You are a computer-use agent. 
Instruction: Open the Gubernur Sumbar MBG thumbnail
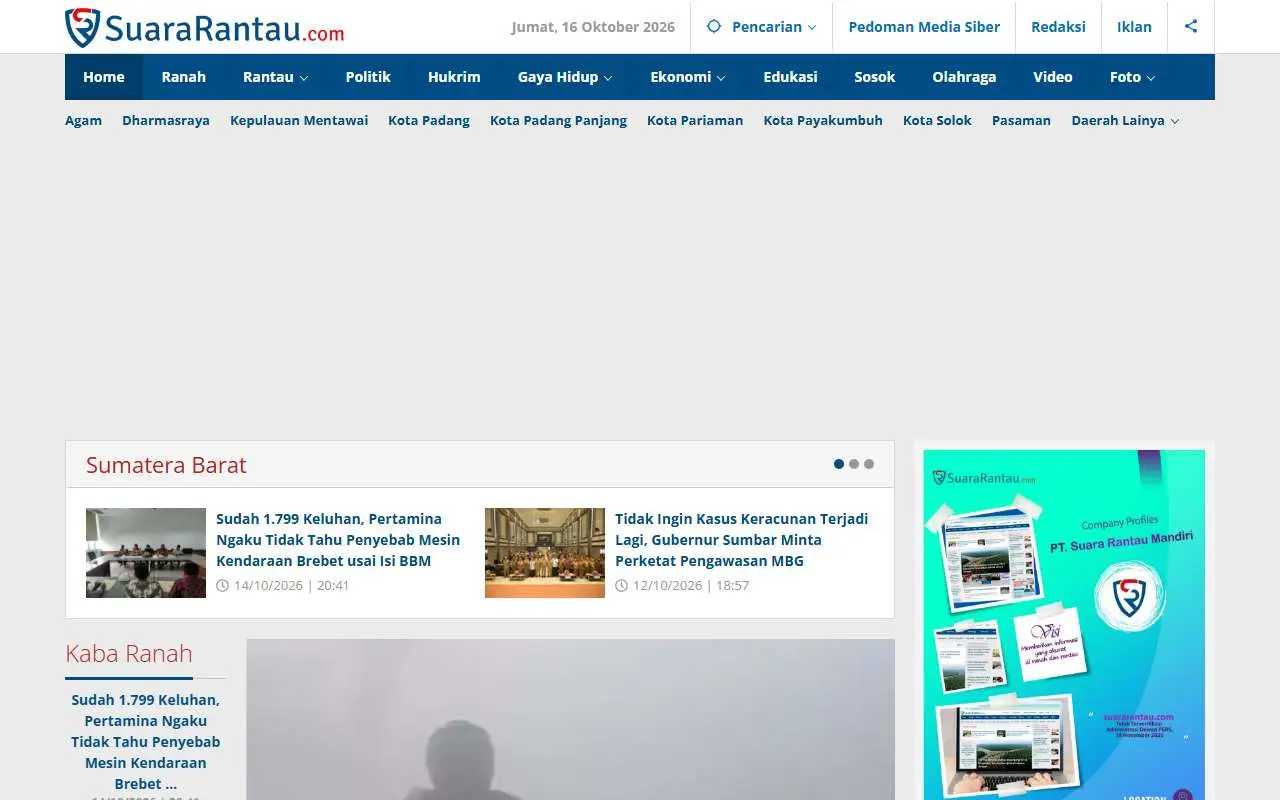click(545, 553)
